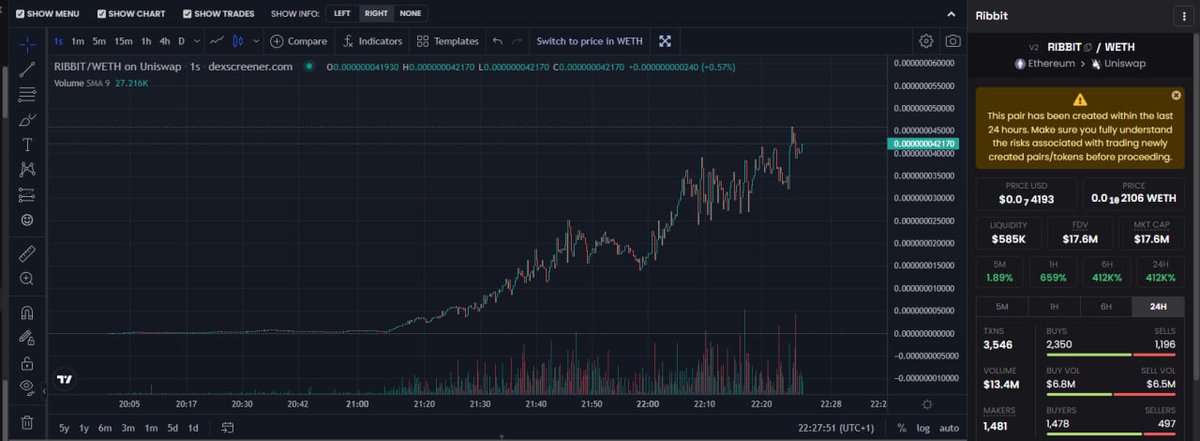This screenshot has height=441, width=1200.
Task: Select the 5m timeframe
Action: pyautogui.click(x=99, y=41)
